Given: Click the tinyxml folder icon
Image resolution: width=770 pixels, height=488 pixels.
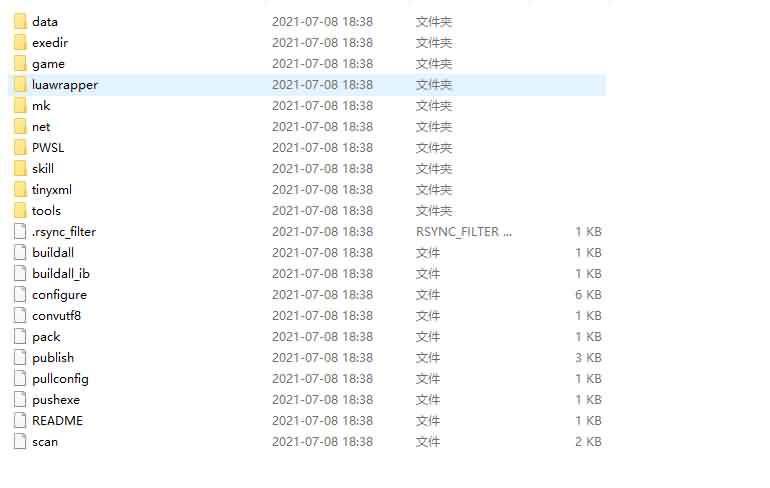Looking at the screenshot, I should (20, 190).
